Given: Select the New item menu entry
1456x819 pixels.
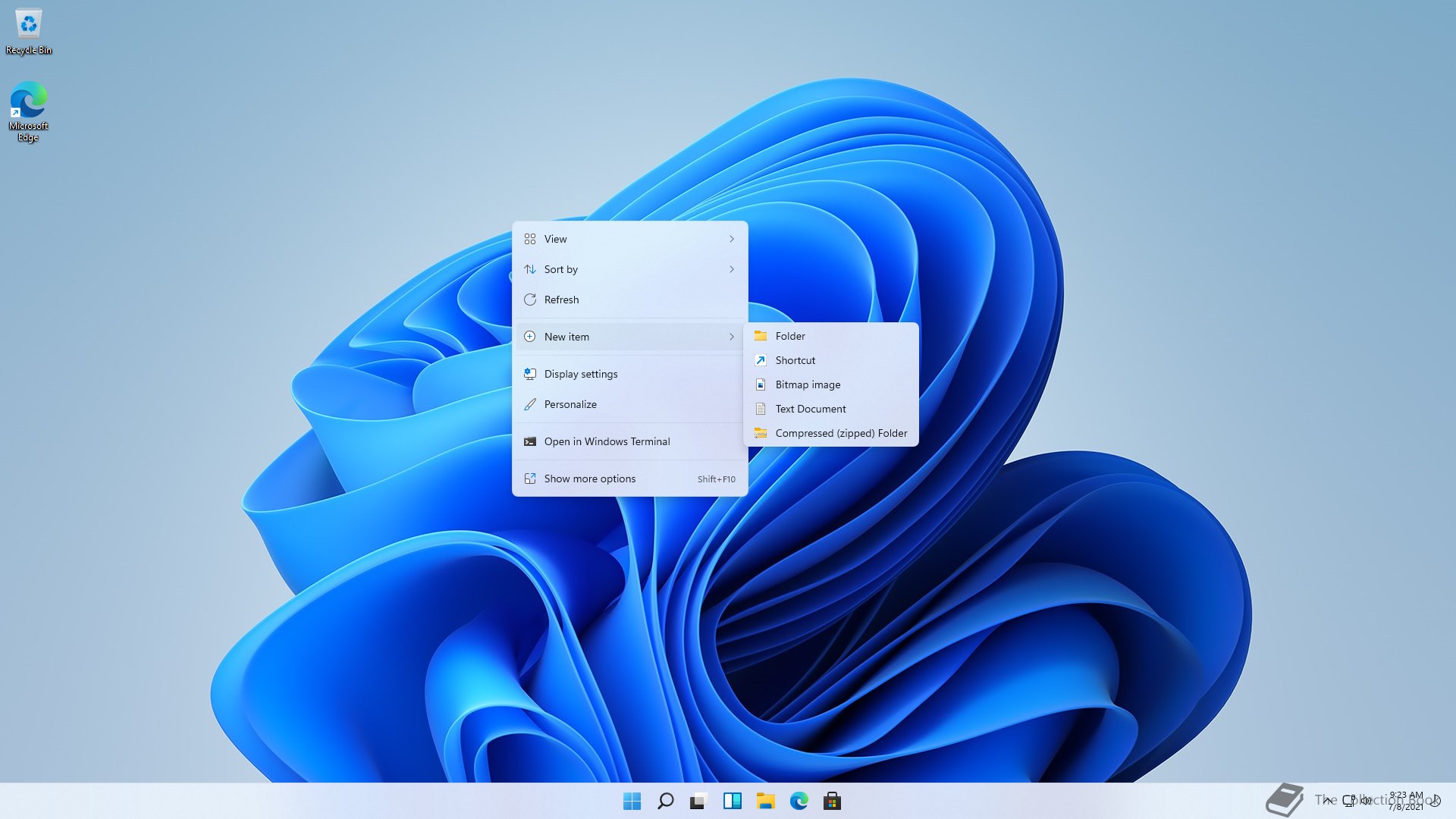Looking at the screenshot, I should [x=629, y=337].
